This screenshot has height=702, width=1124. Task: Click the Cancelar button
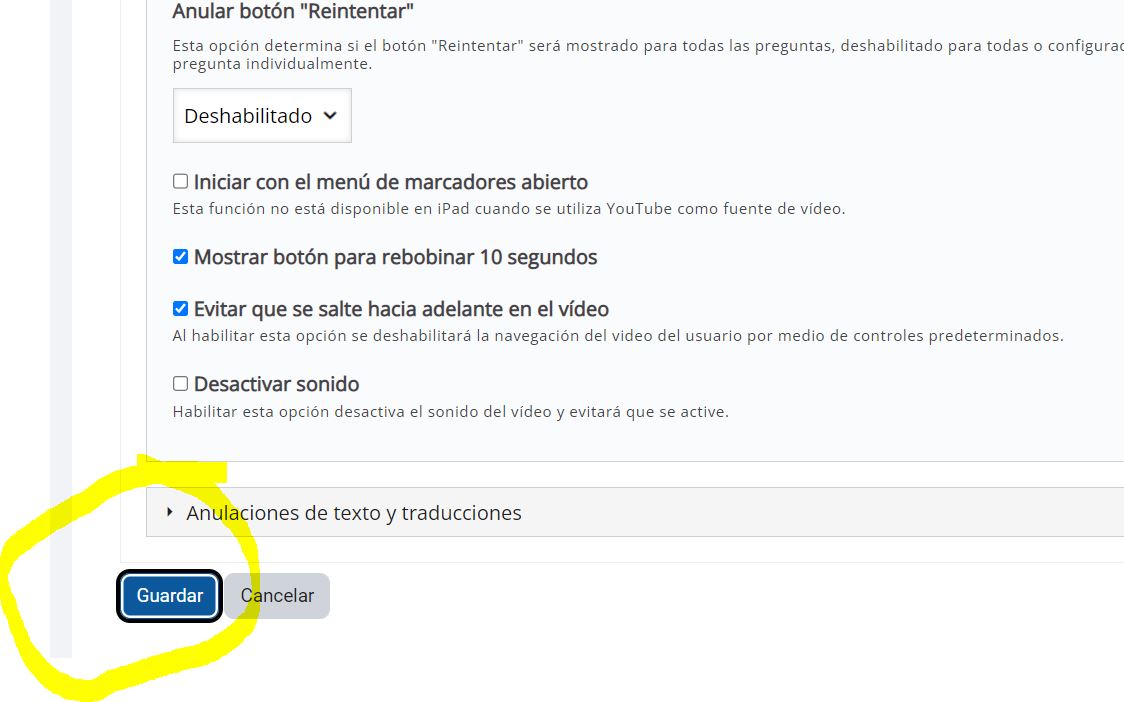pos(277,596)
